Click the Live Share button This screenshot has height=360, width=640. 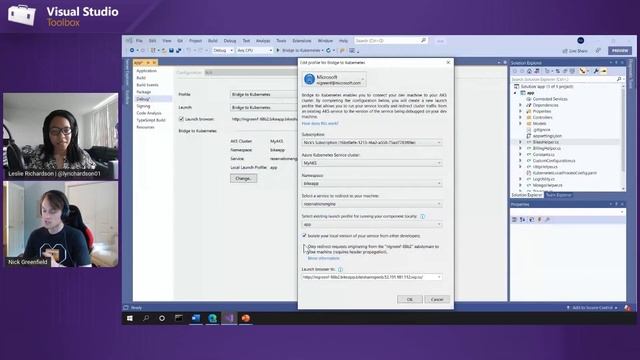pyautogui.click(x=575, y=51)
